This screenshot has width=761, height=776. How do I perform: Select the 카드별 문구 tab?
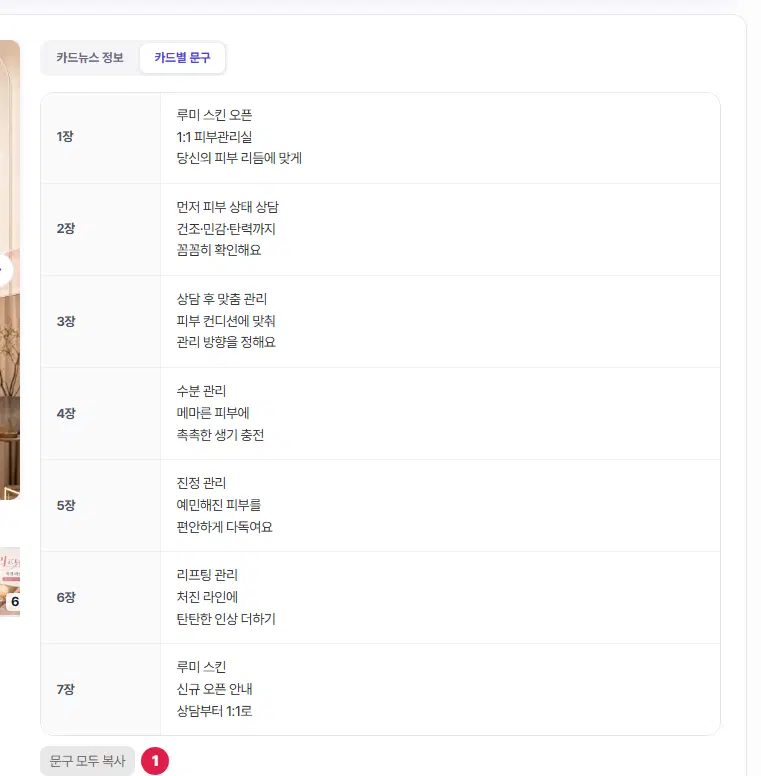182,58
